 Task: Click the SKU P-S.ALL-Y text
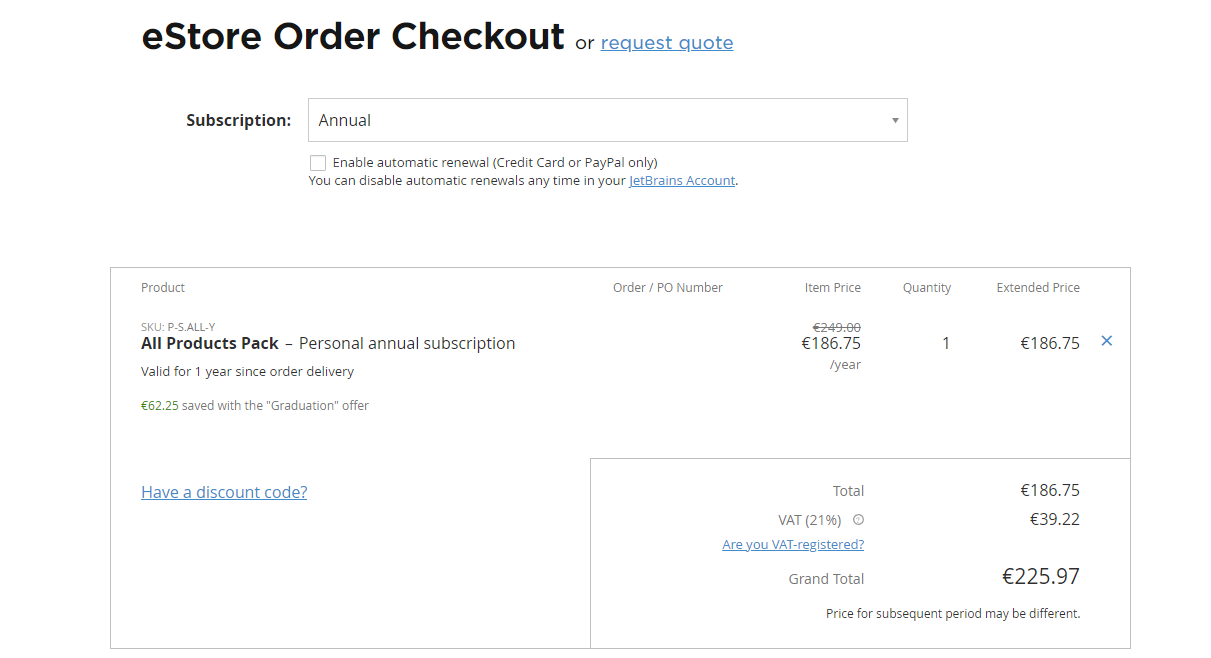tap(178, 327)
